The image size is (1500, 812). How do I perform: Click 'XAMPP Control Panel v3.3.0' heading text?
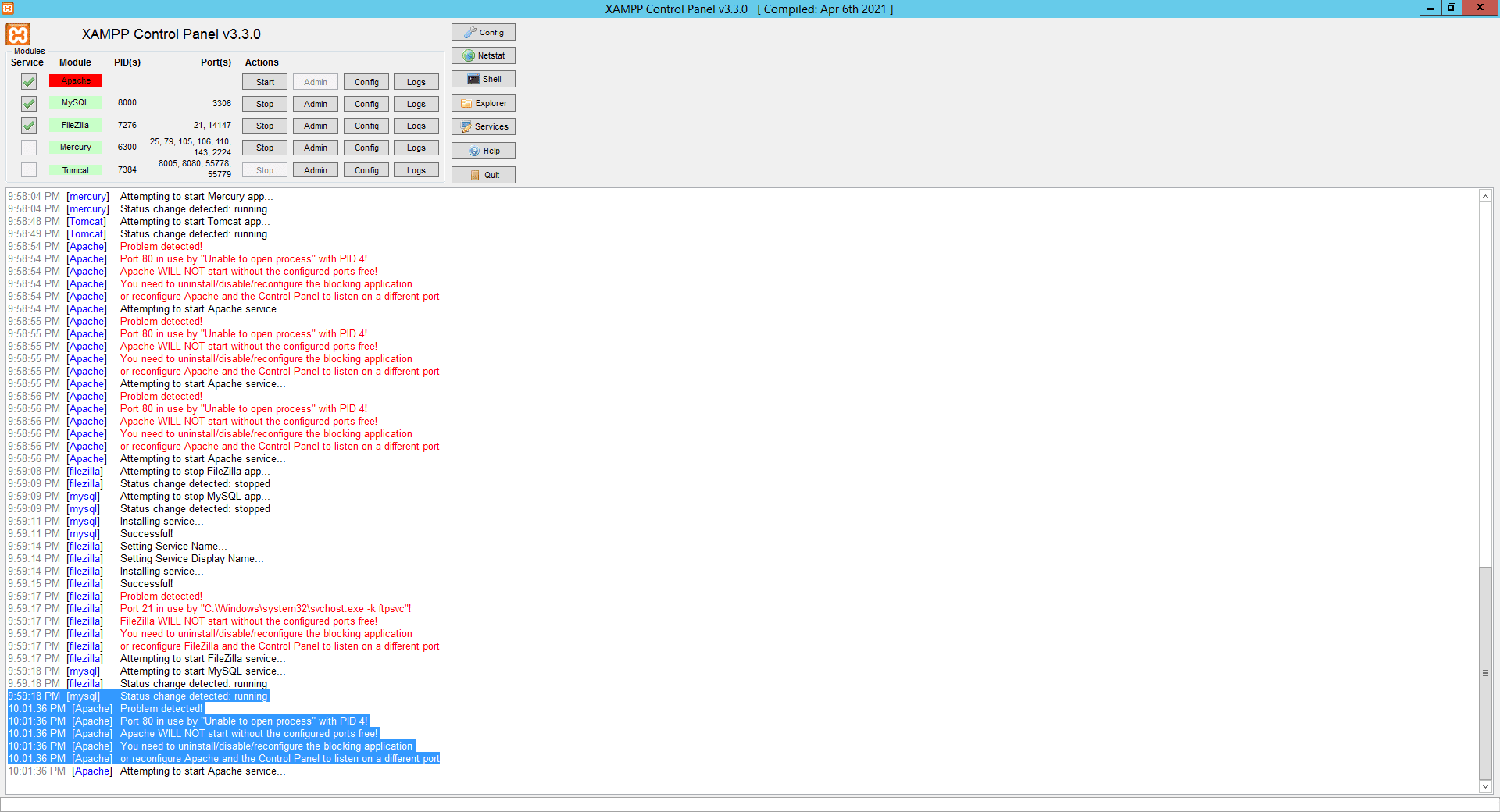pyautogui.click(x=171, y=34)
